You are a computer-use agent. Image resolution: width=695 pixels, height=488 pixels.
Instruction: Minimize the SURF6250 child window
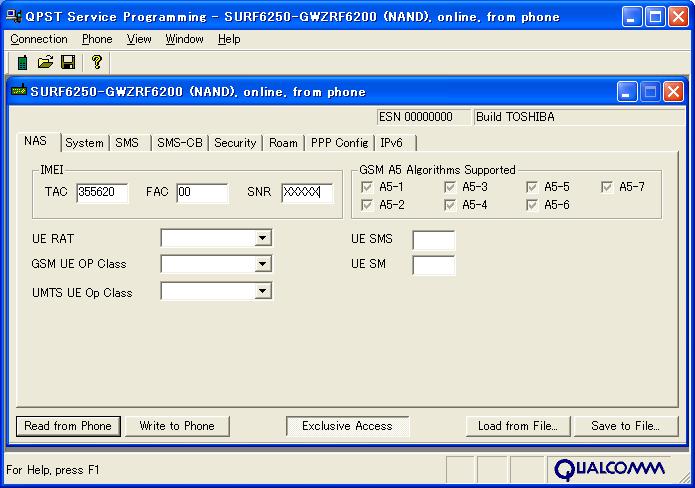point(627,91)
